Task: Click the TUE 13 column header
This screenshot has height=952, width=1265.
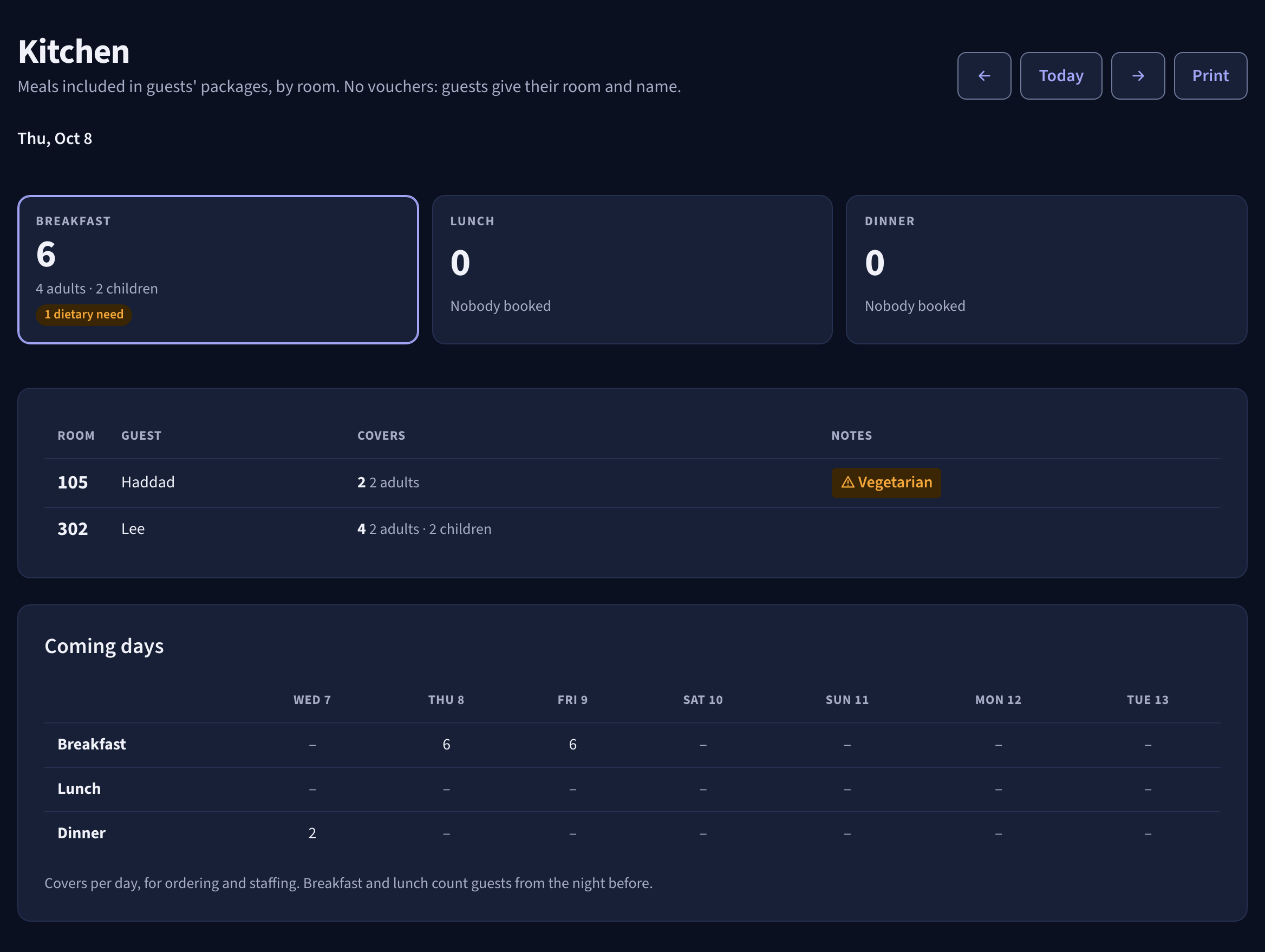Action: [1147, 700]
